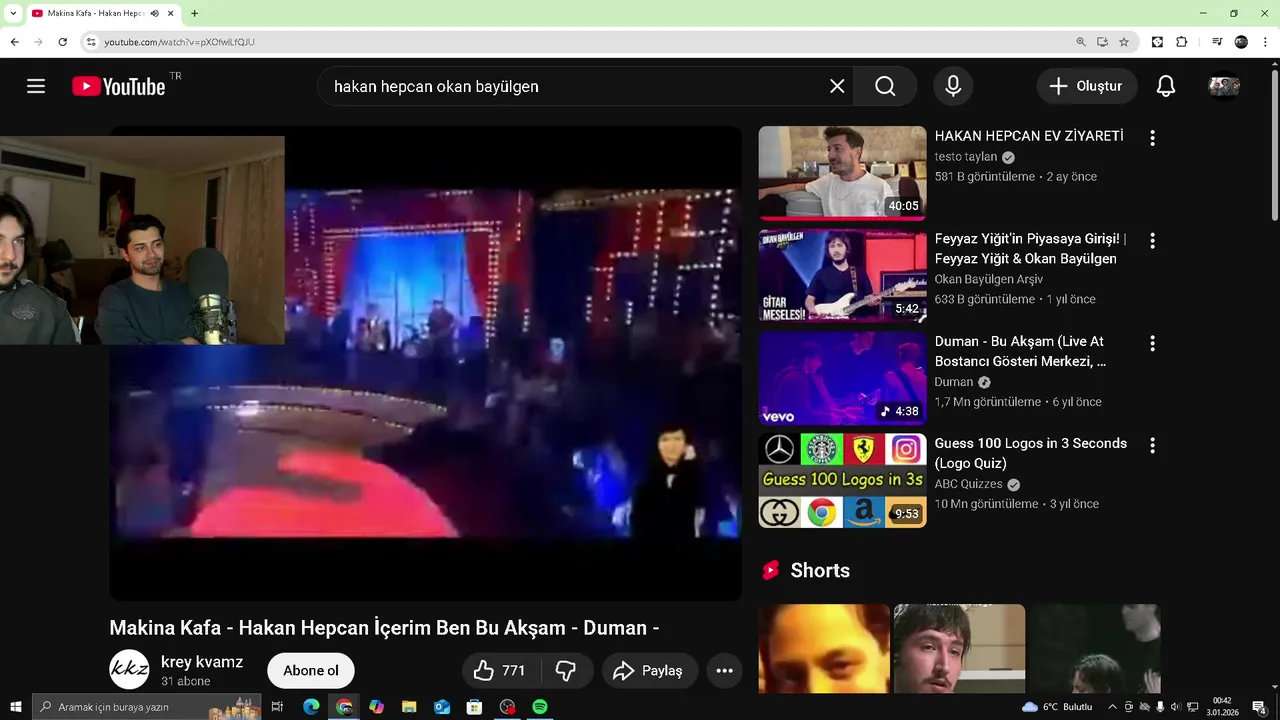Open options for Duman - Bu Akşam video
The height and width of the screenshot is (720, 1280).
tap(1152, 343)
